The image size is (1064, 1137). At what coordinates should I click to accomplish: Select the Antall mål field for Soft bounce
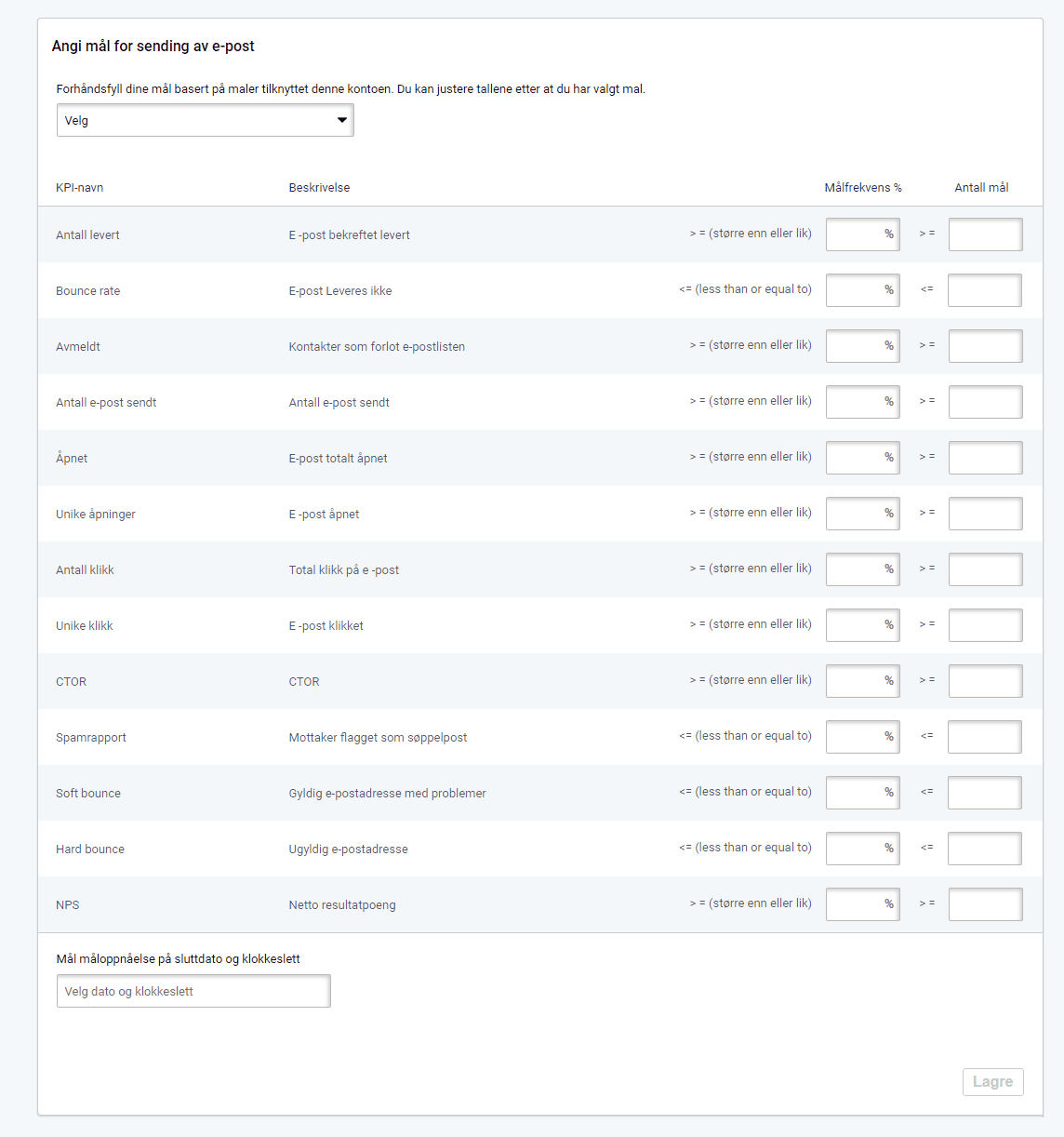tap(985, 792)
